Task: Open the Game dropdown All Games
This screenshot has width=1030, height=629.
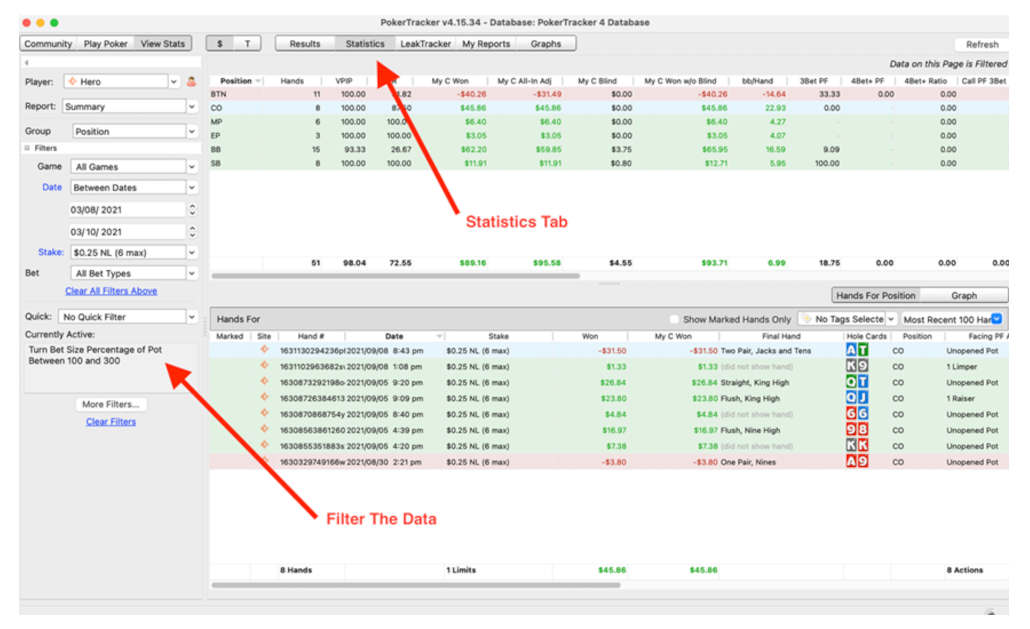Action: [134, 167]
